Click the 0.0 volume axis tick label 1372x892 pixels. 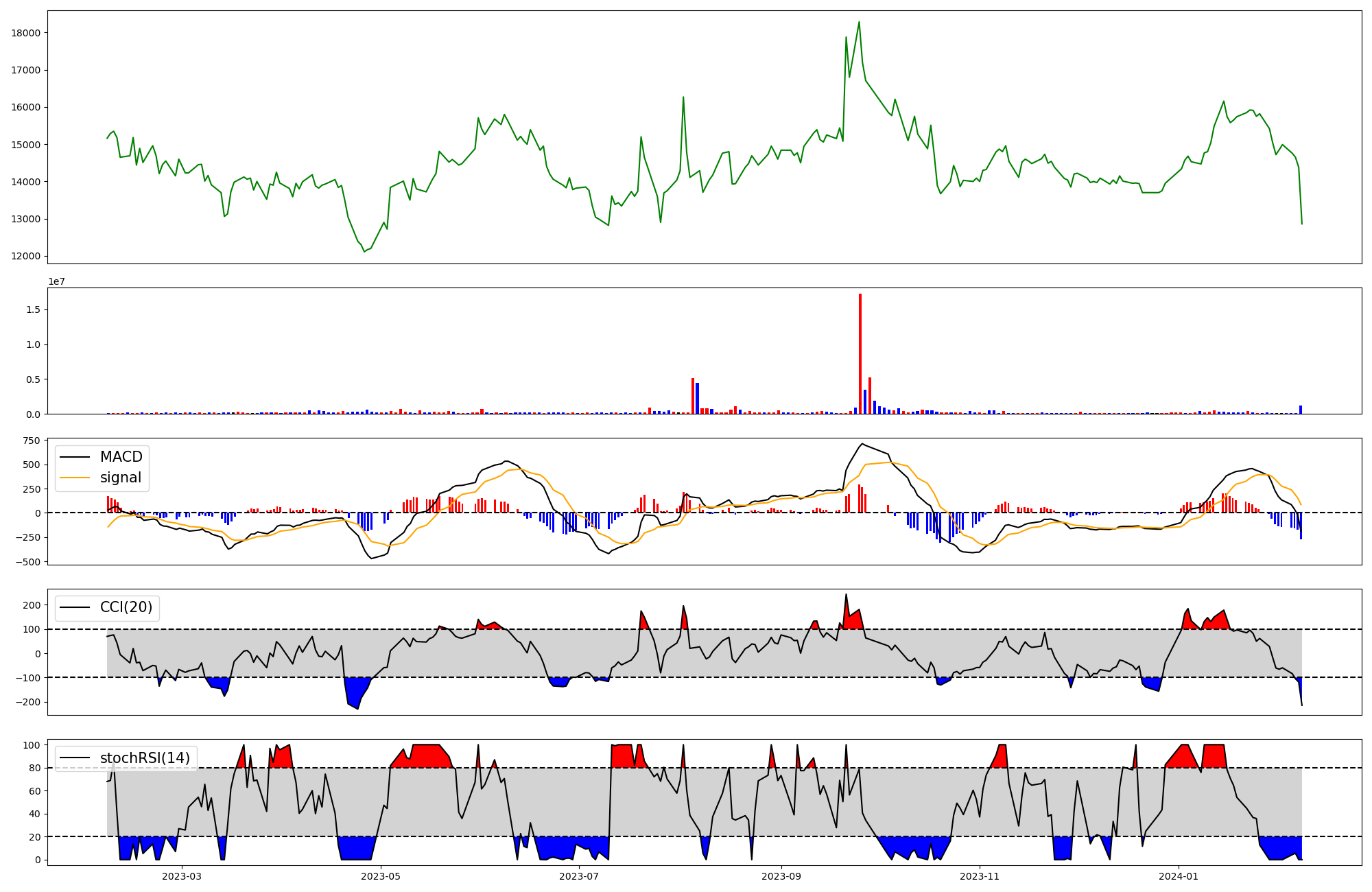click(33, 414)
